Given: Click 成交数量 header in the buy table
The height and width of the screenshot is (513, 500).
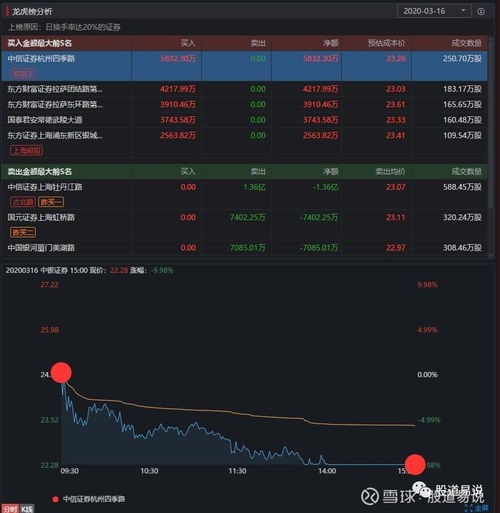Looking at the screenshot, I should coord(466,43).
